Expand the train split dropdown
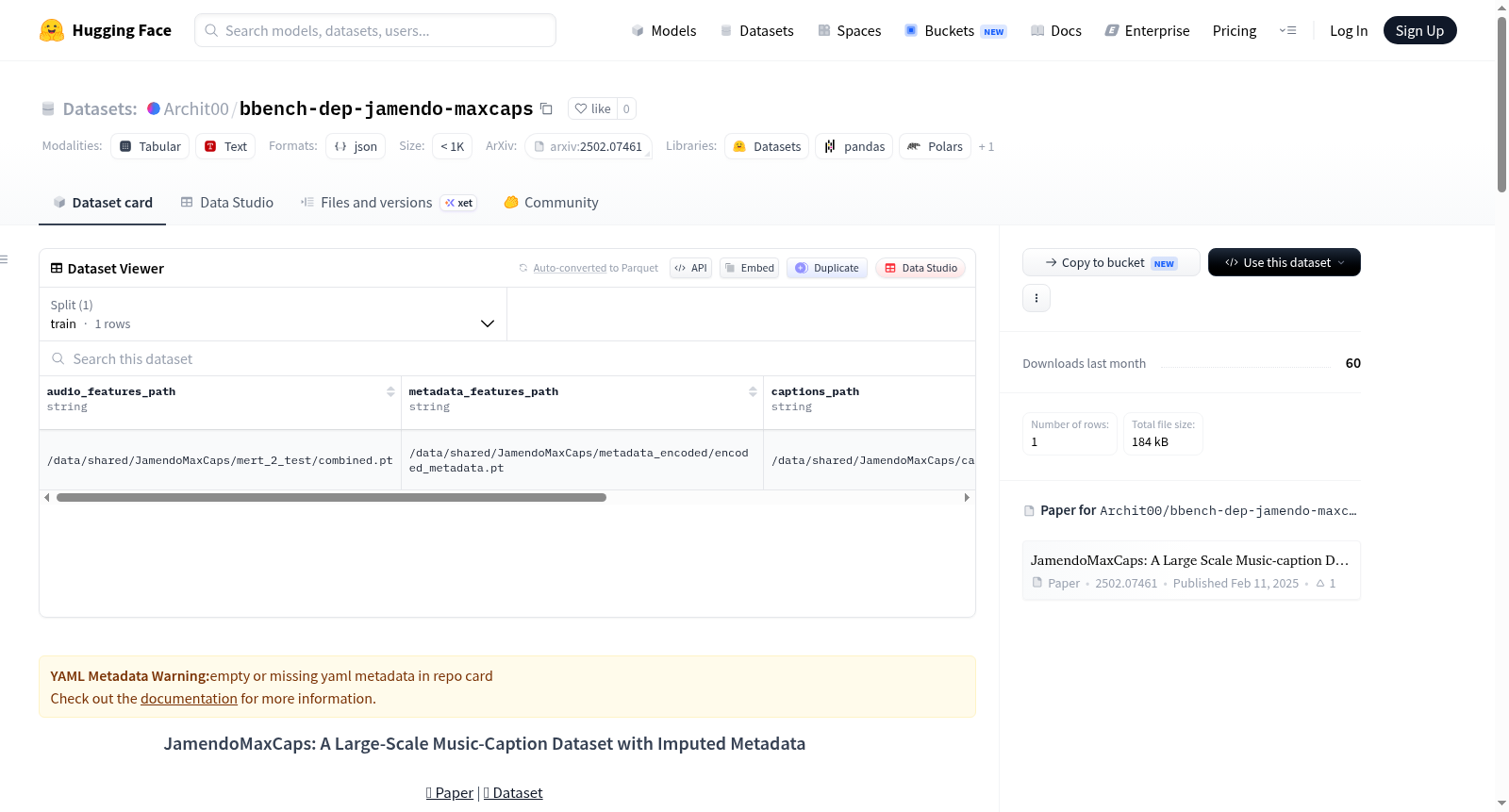 click(273, 314)
